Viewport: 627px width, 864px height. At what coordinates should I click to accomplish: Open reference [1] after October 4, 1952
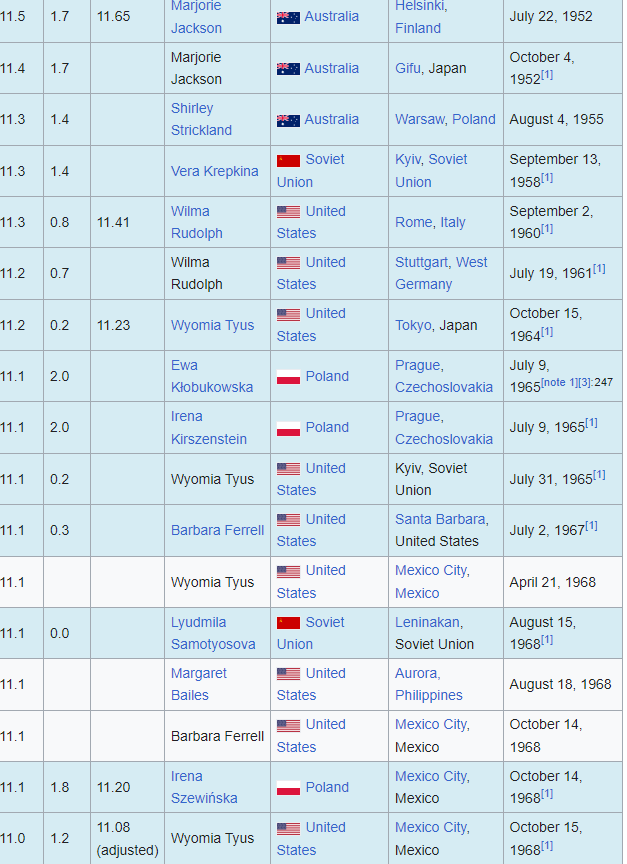click(x=547, y=74)
